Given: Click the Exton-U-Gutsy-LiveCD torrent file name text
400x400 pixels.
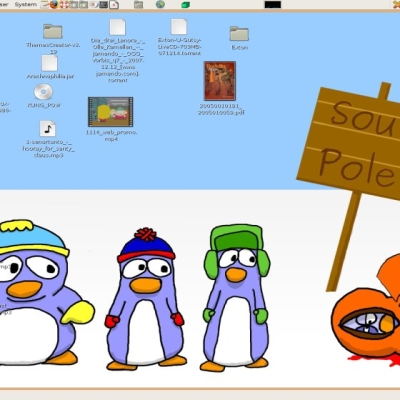Looking at the screenshot, I should click(x=179, y=46).
